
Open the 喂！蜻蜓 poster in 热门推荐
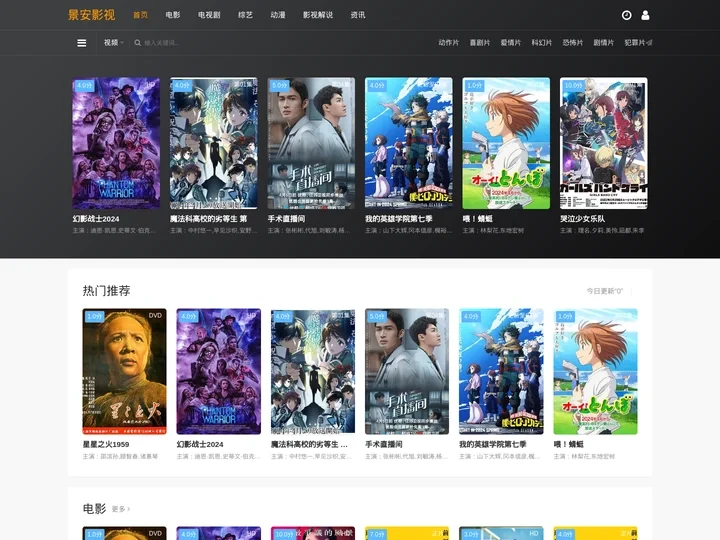[596, 371]
